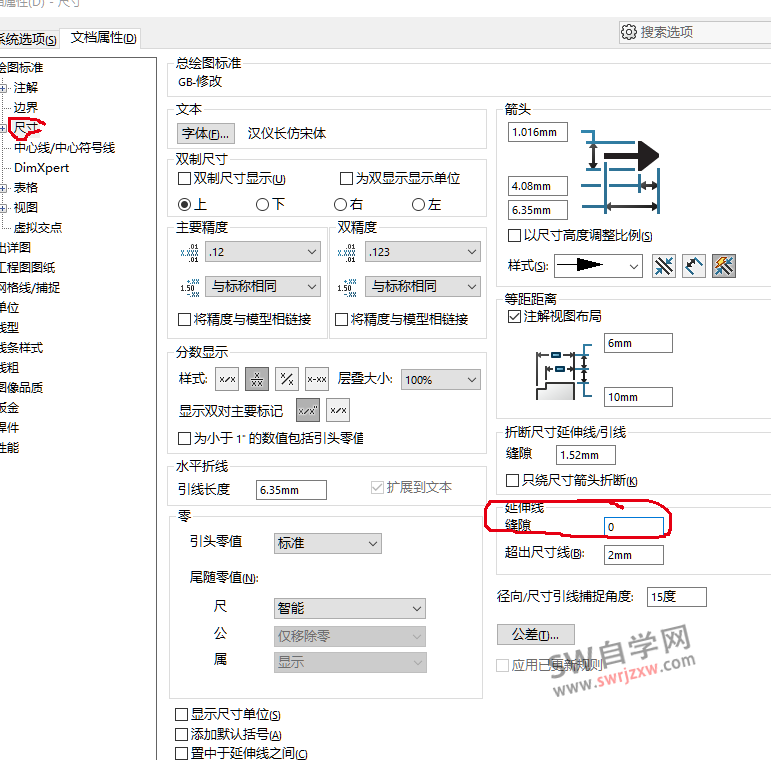Select the x/x fraction style icon
This screenshot has height=760, width=771.
tap(227, 379)
